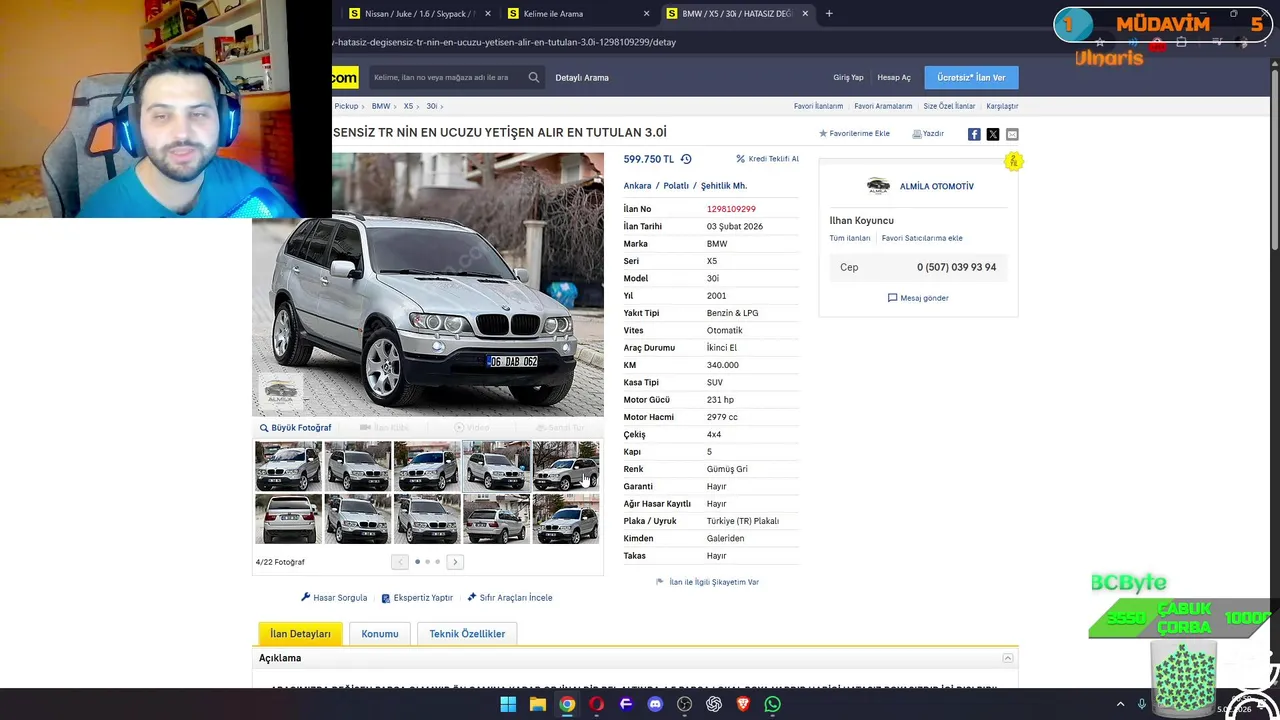1280x720 pixels.
Task: Click Hesap Aç sign-up link
Action: [894, 77]
